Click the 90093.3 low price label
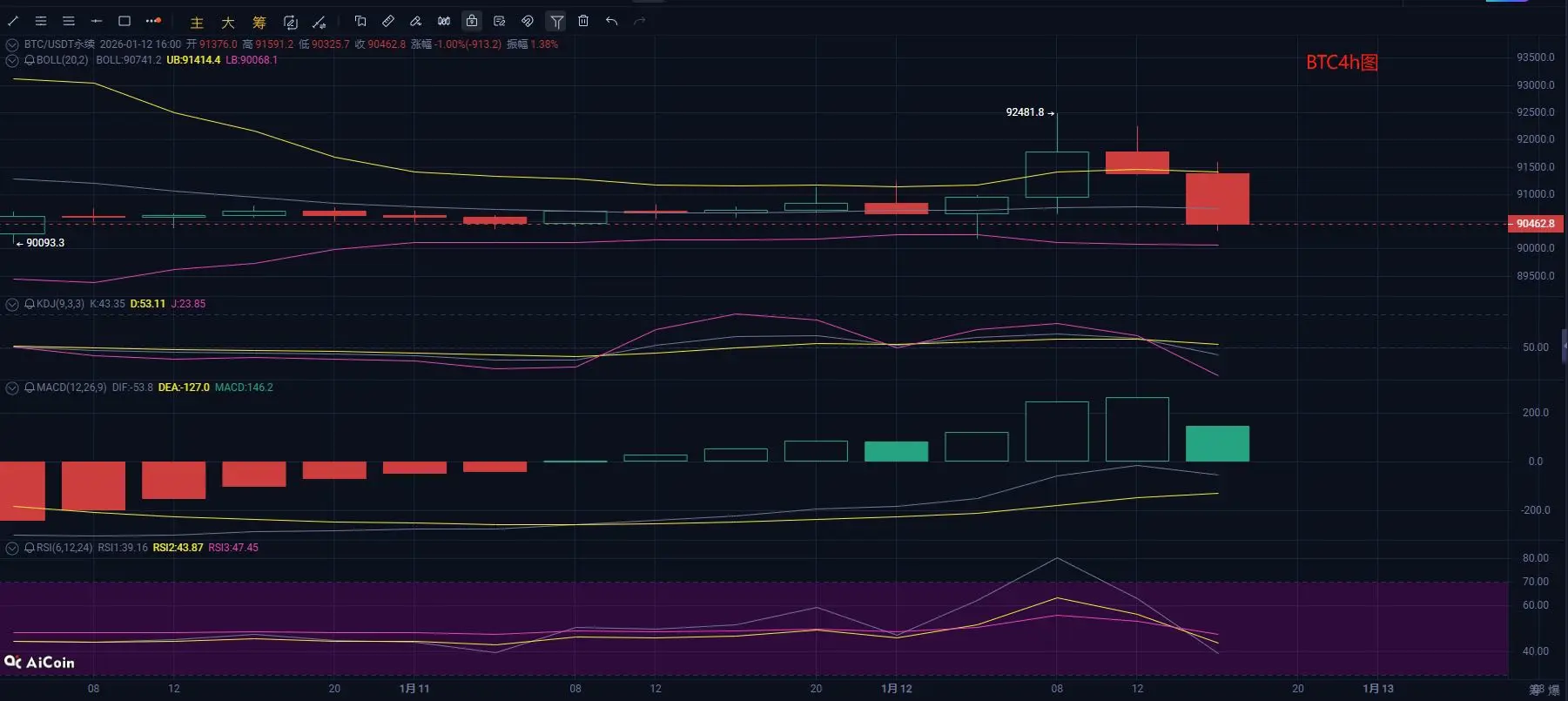 [x=45, y=243]
